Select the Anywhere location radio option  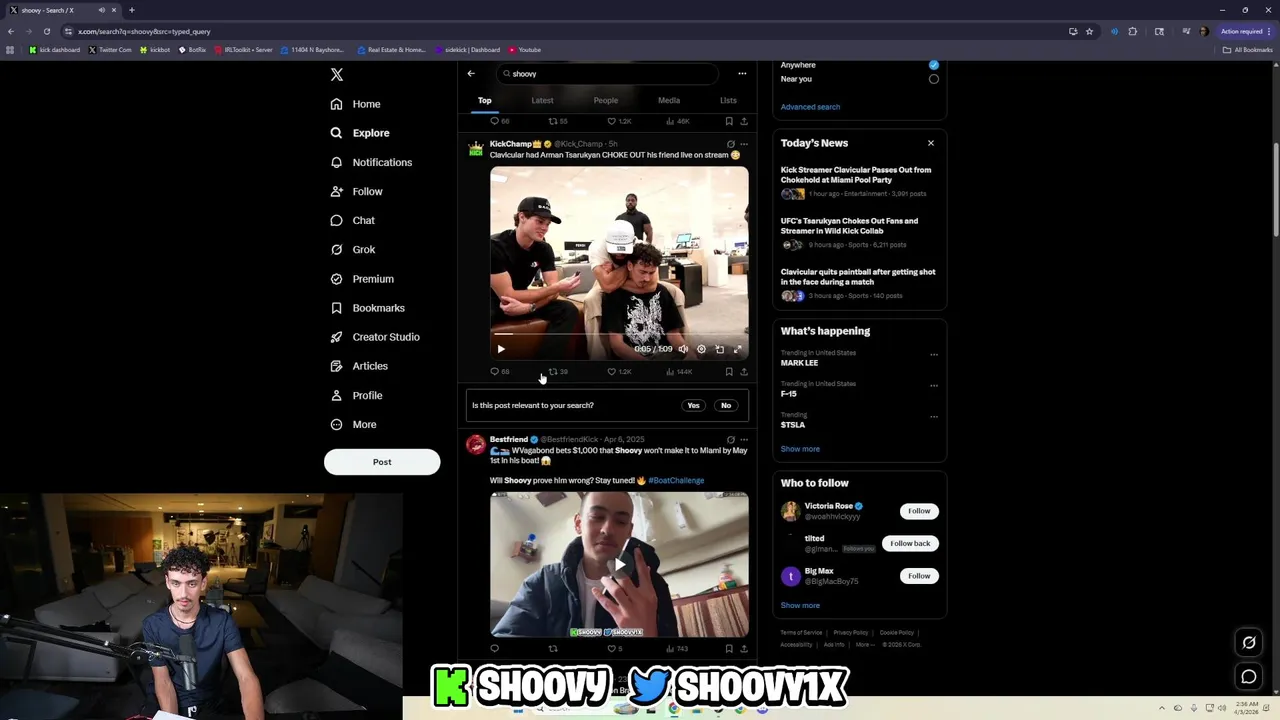(933, 65)
